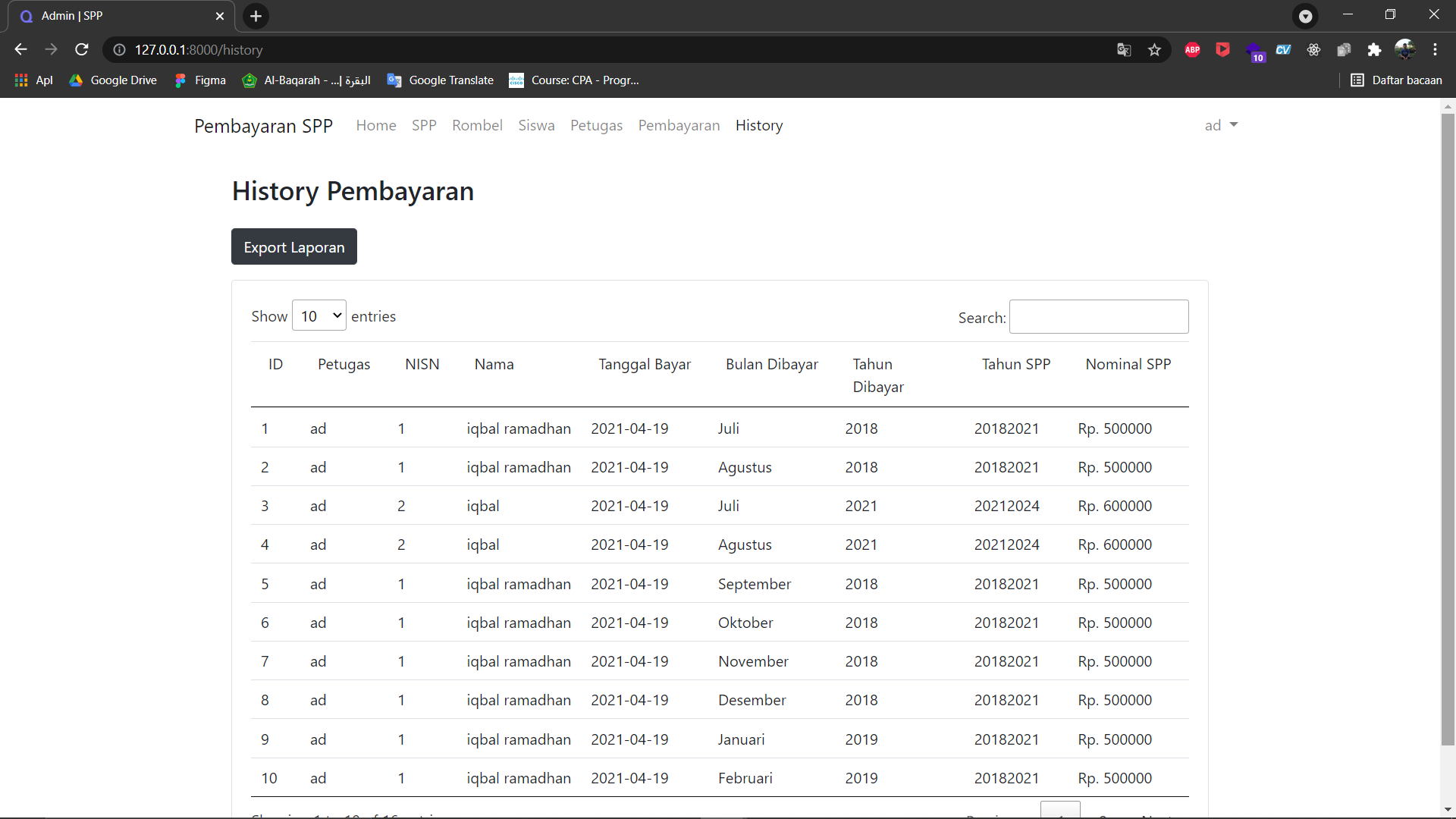
Task: Select the 'Oktober' month cell
Action: coord(745,623)
